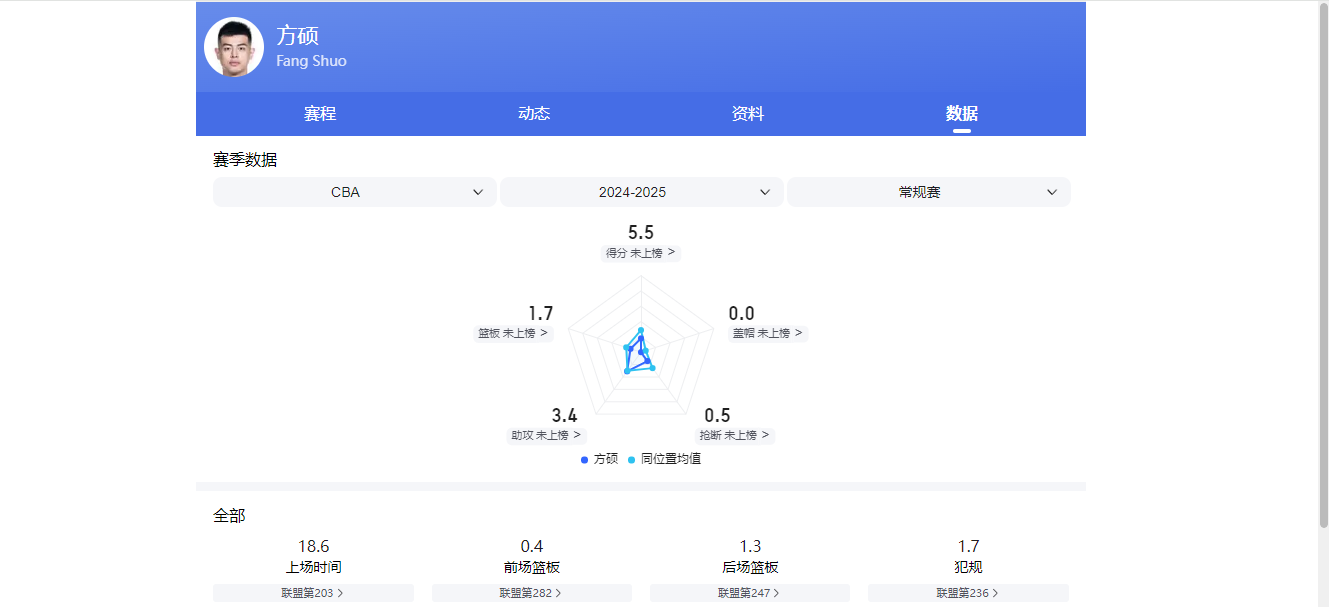
Task: Toggle the 方硕 legend series
Action: (598, 458)
